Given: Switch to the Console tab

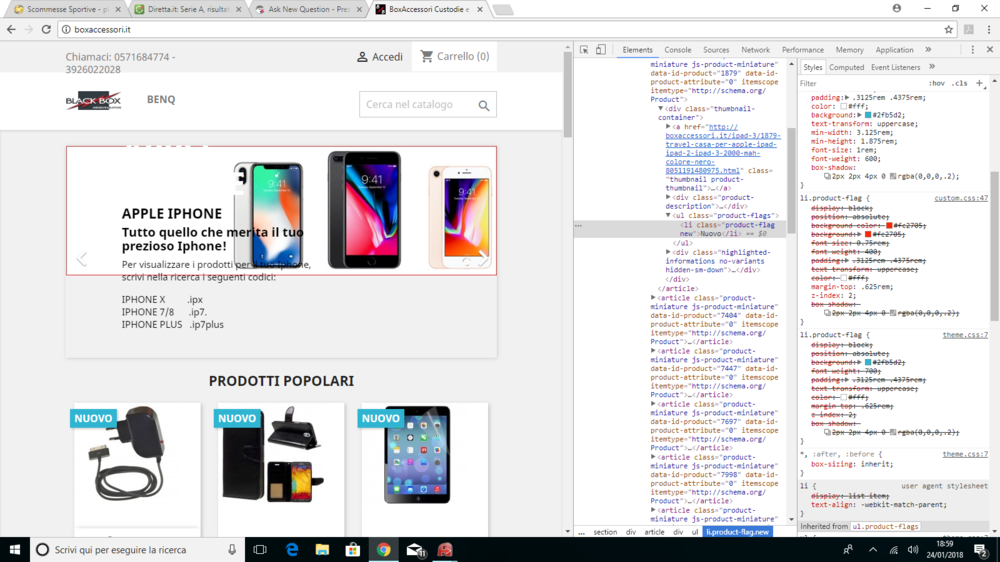Looking at the screenshot, I should coord(677,50).
